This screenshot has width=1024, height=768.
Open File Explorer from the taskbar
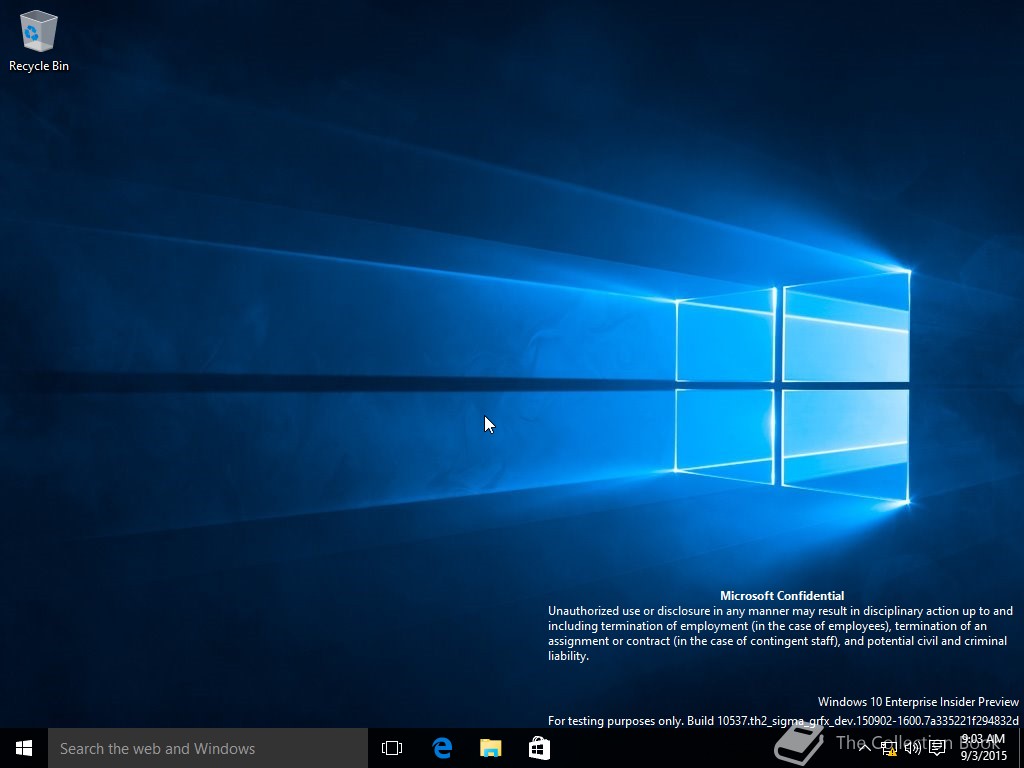click(x=490, y=748)
